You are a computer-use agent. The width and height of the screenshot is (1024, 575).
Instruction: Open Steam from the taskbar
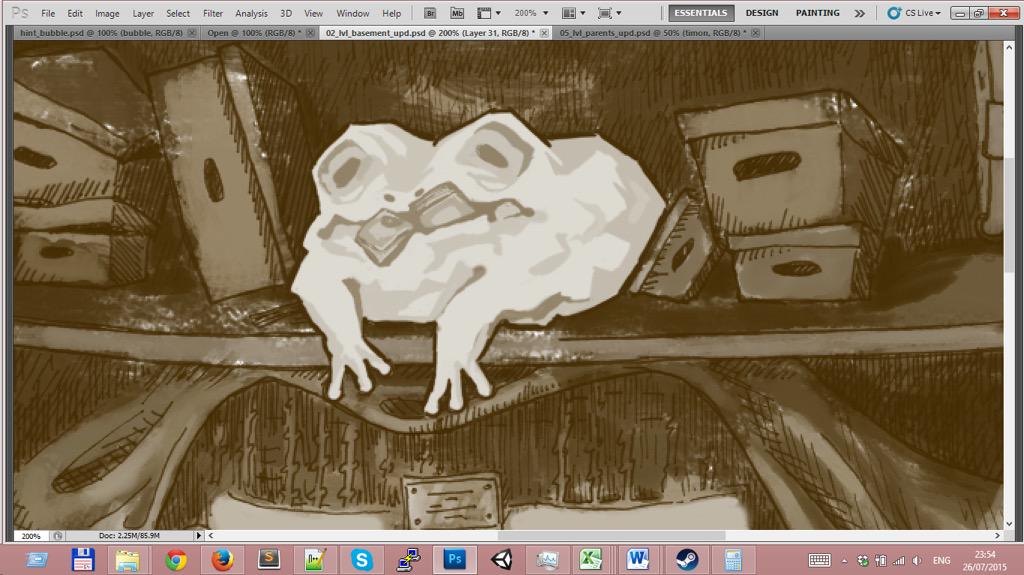(x=686, y=560)
